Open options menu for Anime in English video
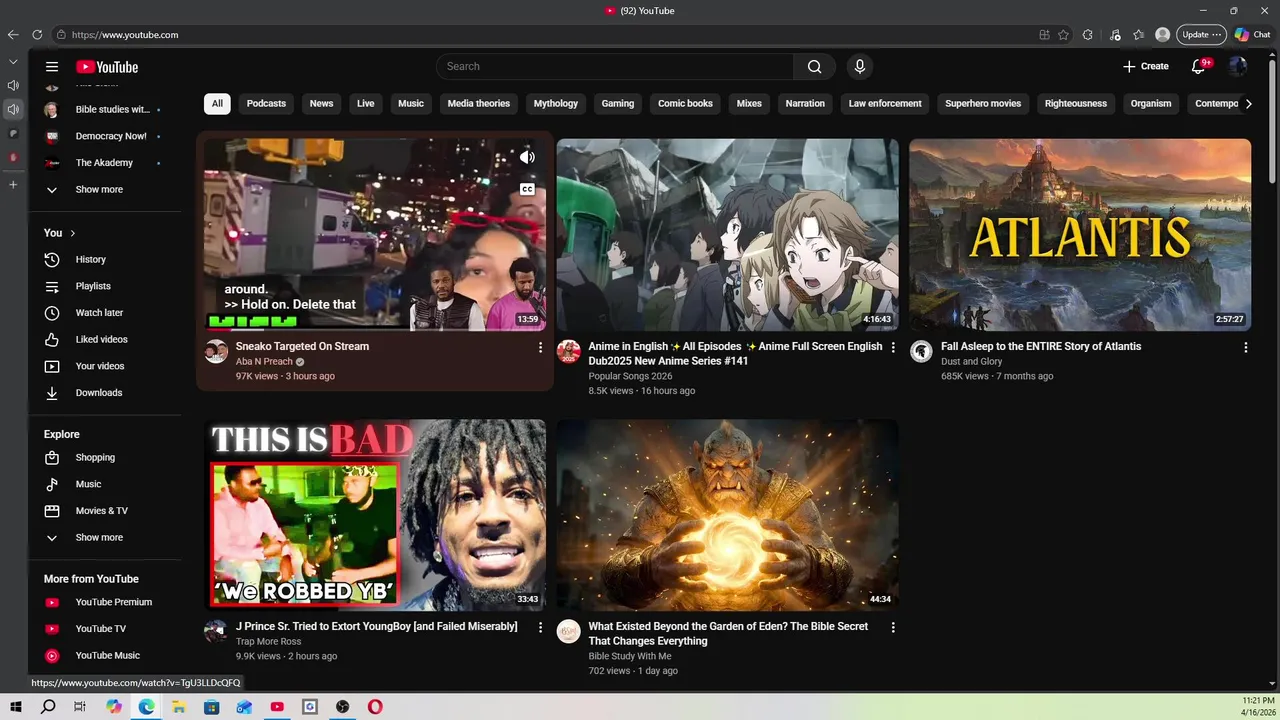Viewport: 1280px width, 720px height. pos(893,347)
